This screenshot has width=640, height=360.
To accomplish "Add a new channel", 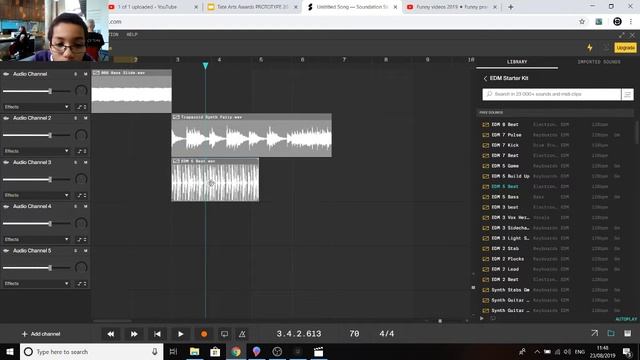I will point(41,334).
